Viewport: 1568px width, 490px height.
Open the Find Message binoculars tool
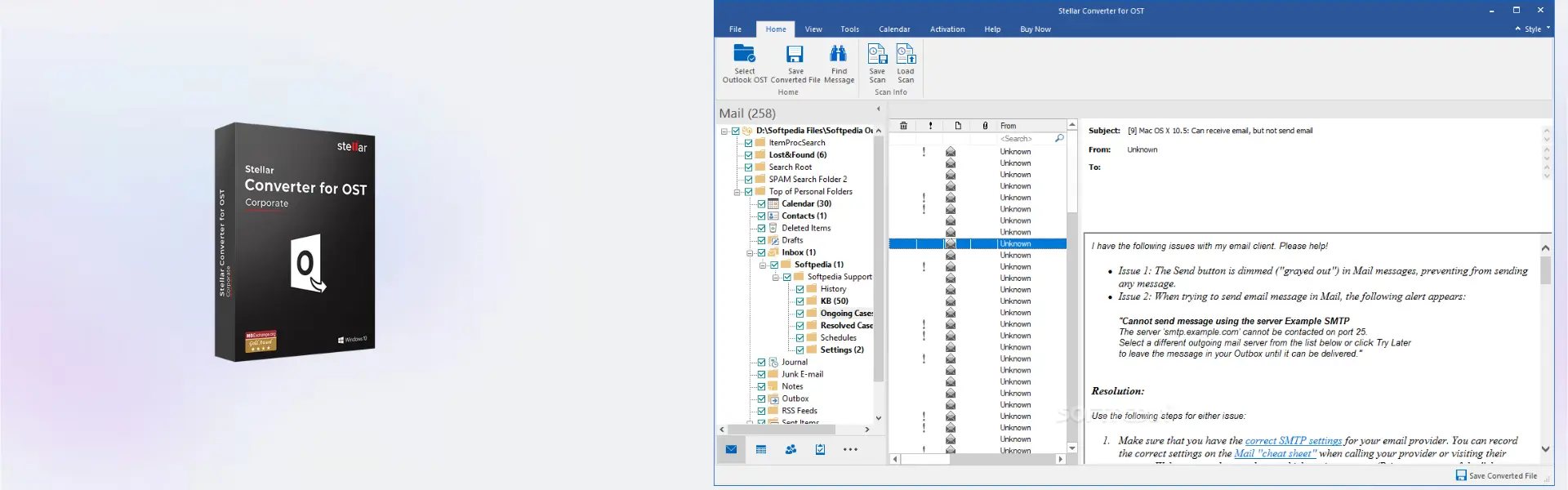coord(839,54)
